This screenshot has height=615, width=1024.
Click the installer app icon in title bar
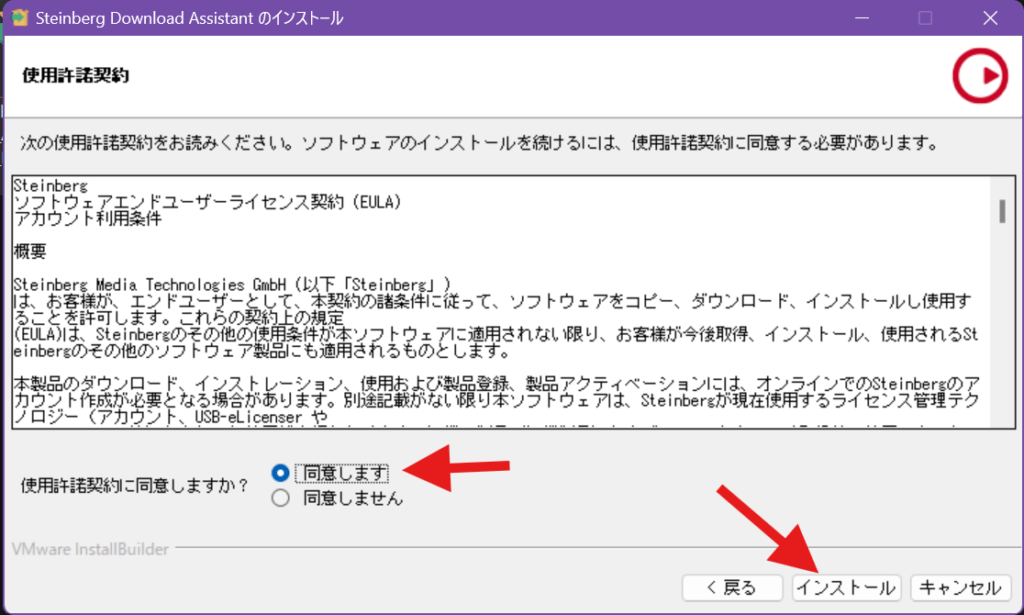point(20,18)
